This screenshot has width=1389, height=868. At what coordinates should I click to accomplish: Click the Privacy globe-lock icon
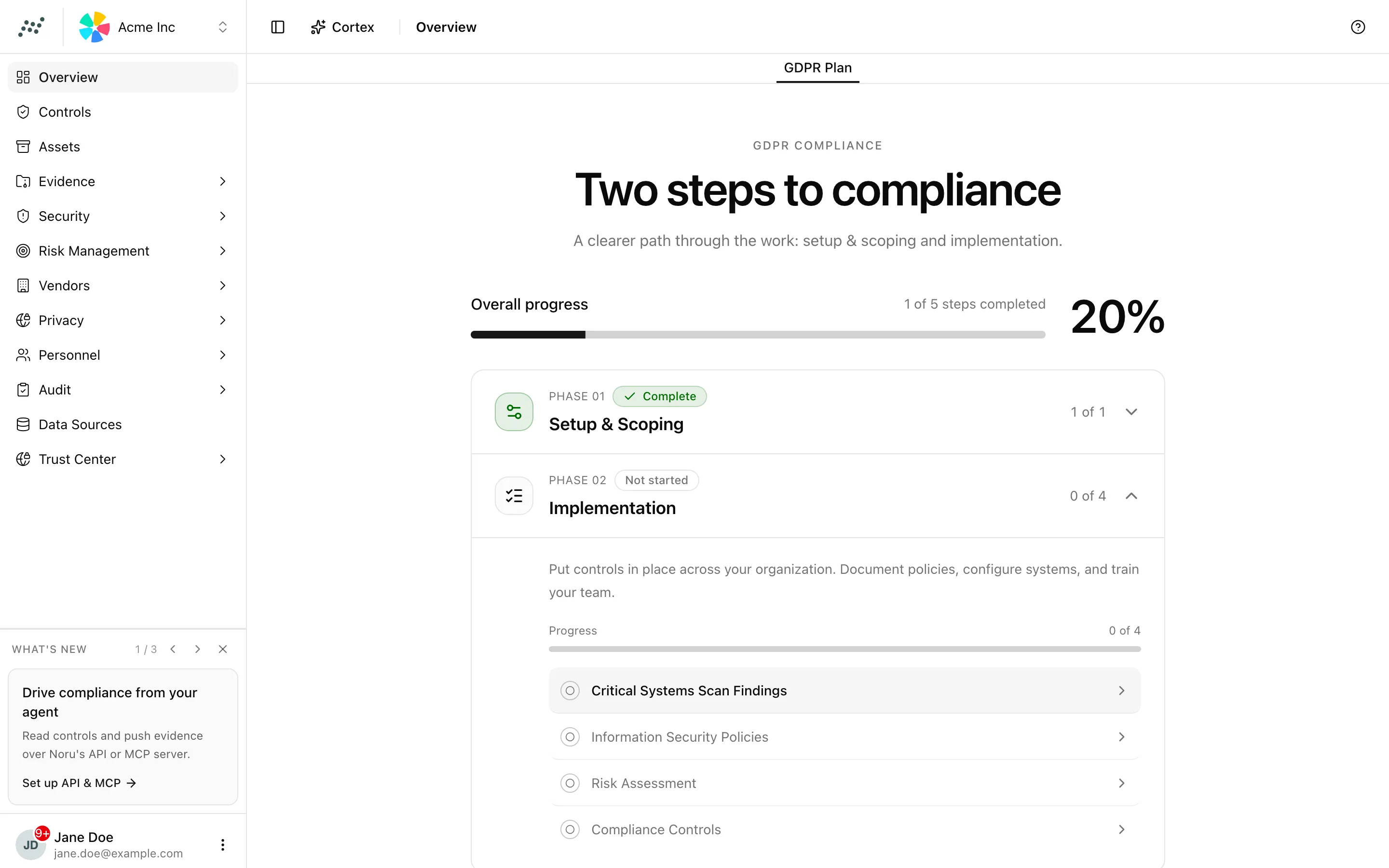pos(23,320)
